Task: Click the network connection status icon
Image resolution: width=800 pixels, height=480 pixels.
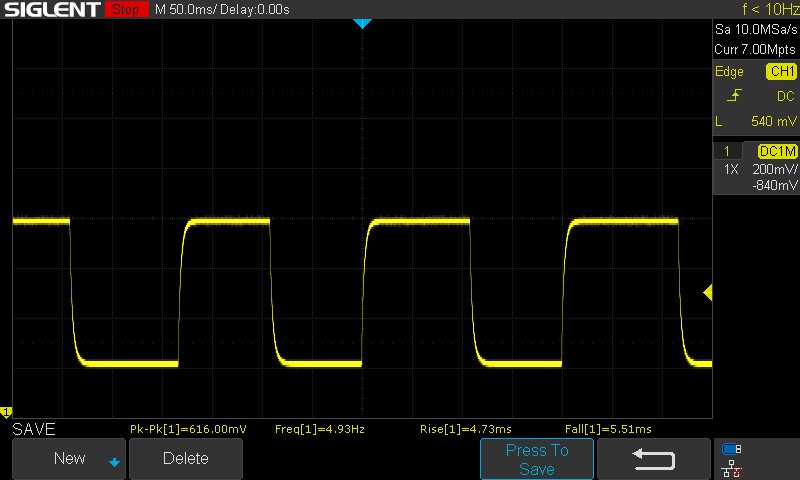Action: point(732,467)
